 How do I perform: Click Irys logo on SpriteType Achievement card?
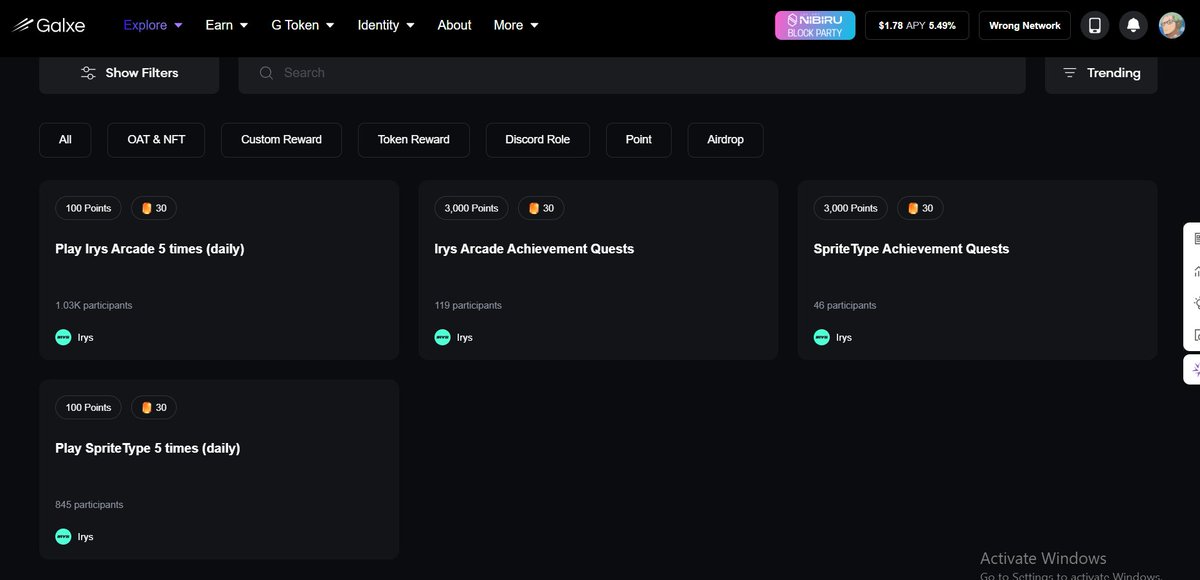821,337
